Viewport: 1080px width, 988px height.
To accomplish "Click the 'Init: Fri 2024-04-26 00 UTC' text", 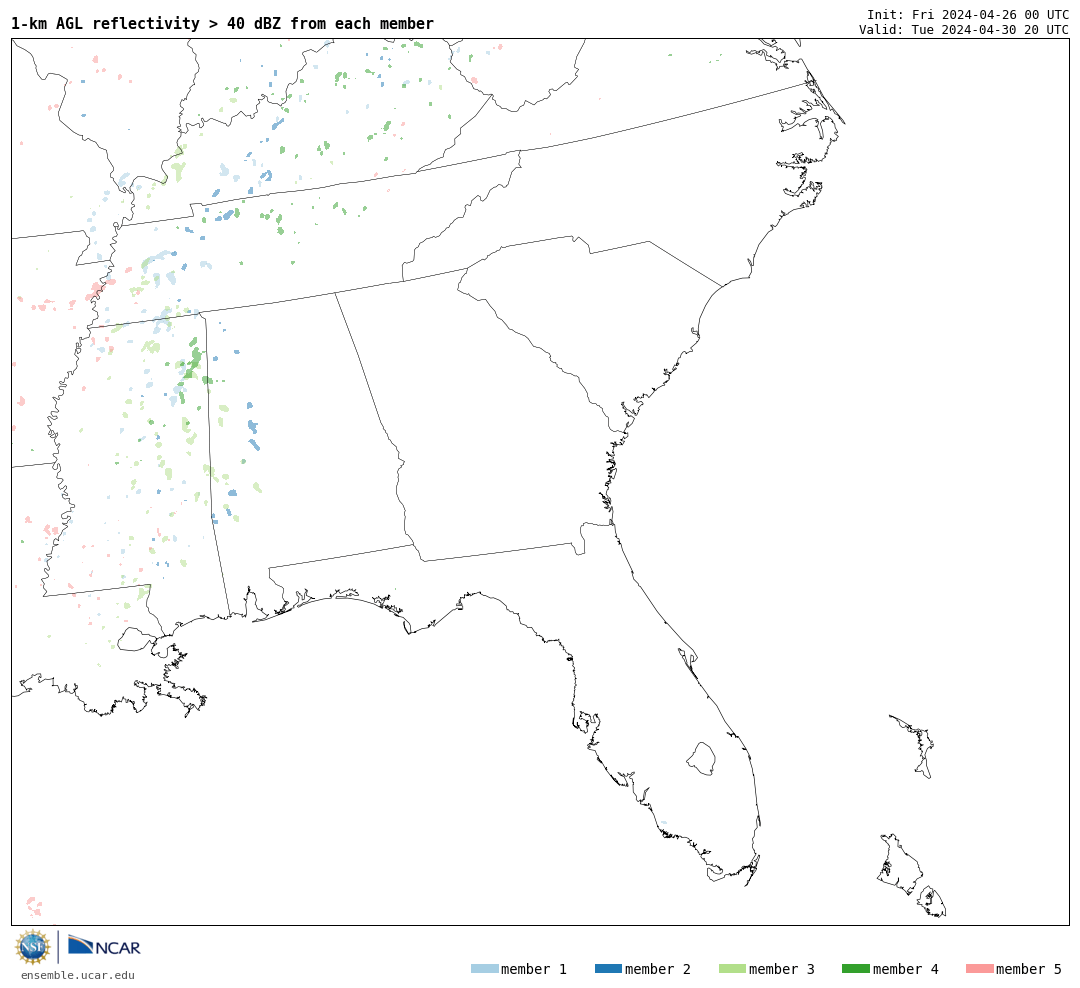I will [968, 14].
